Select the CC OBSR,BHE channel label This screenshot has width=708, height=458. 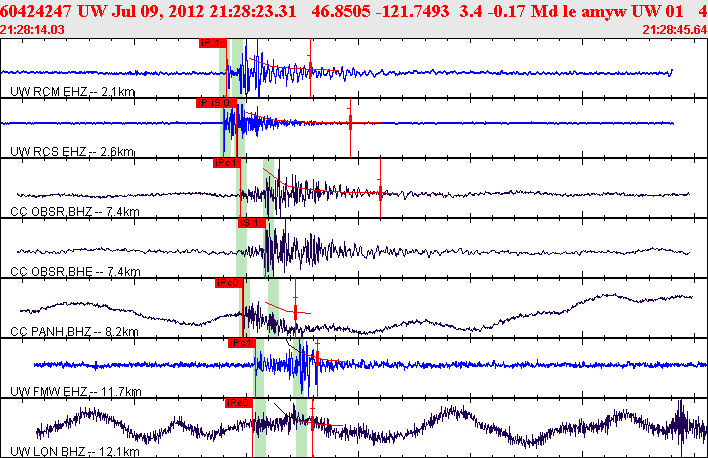51,272
